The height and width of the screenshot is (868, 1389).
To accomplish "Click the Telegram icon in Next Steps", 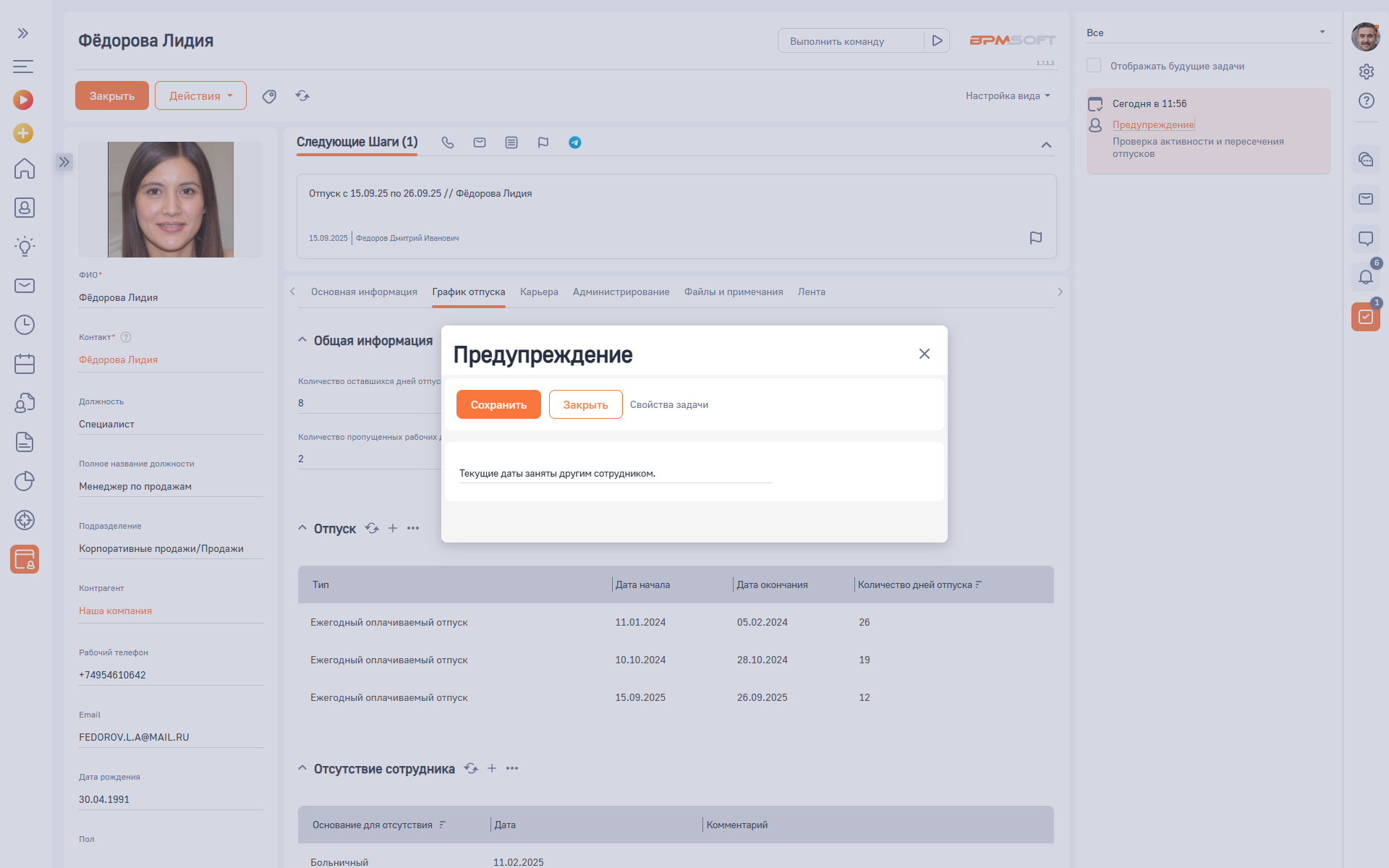I will click(x=574, y=142).
